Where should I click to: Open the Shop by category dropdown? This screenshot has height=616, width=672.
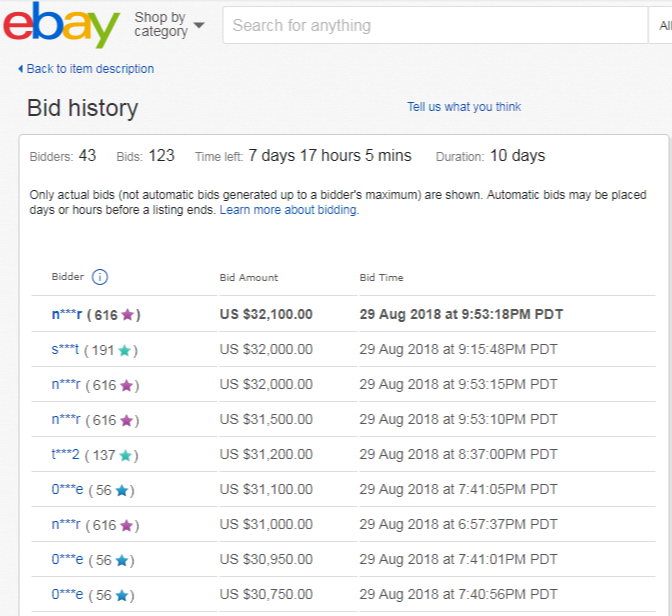point(168,25)
